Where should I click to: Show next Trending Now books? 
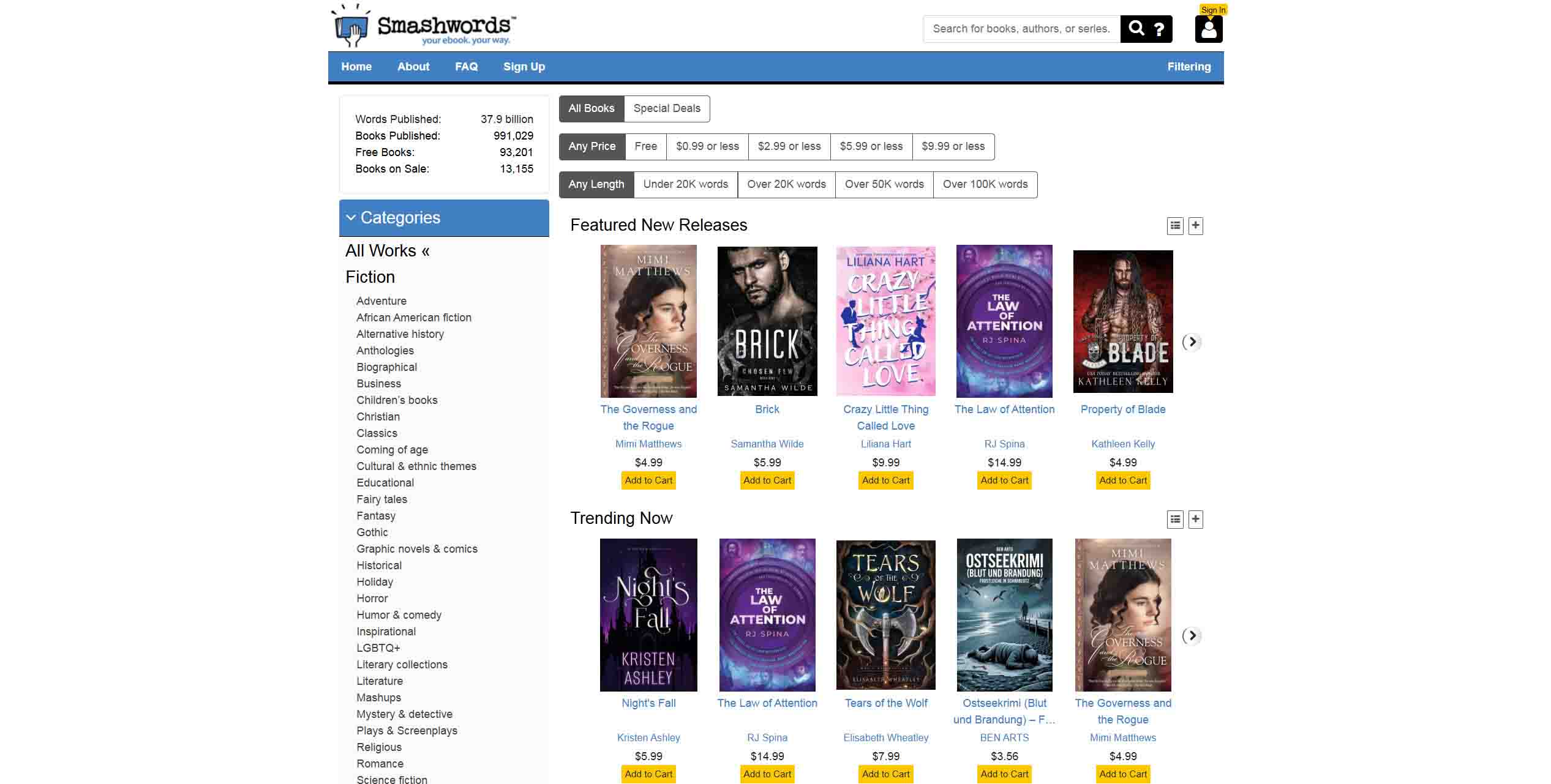click(1192, 636)
